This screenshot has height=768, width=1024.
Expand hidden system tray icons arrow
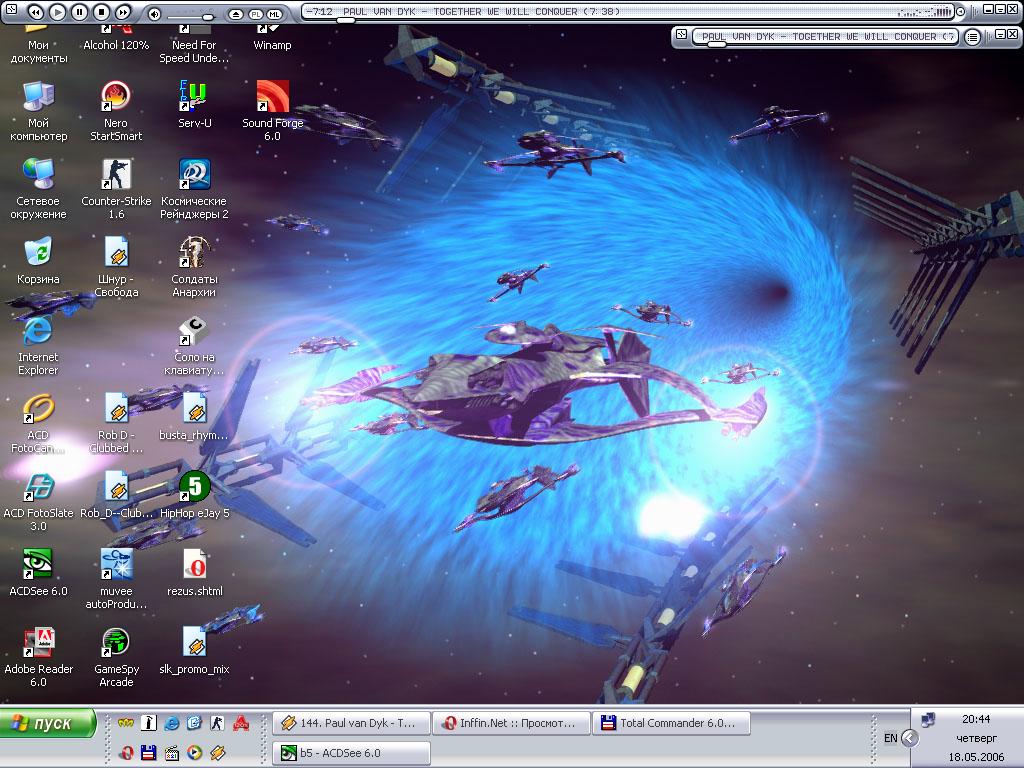tap(910, 738)
